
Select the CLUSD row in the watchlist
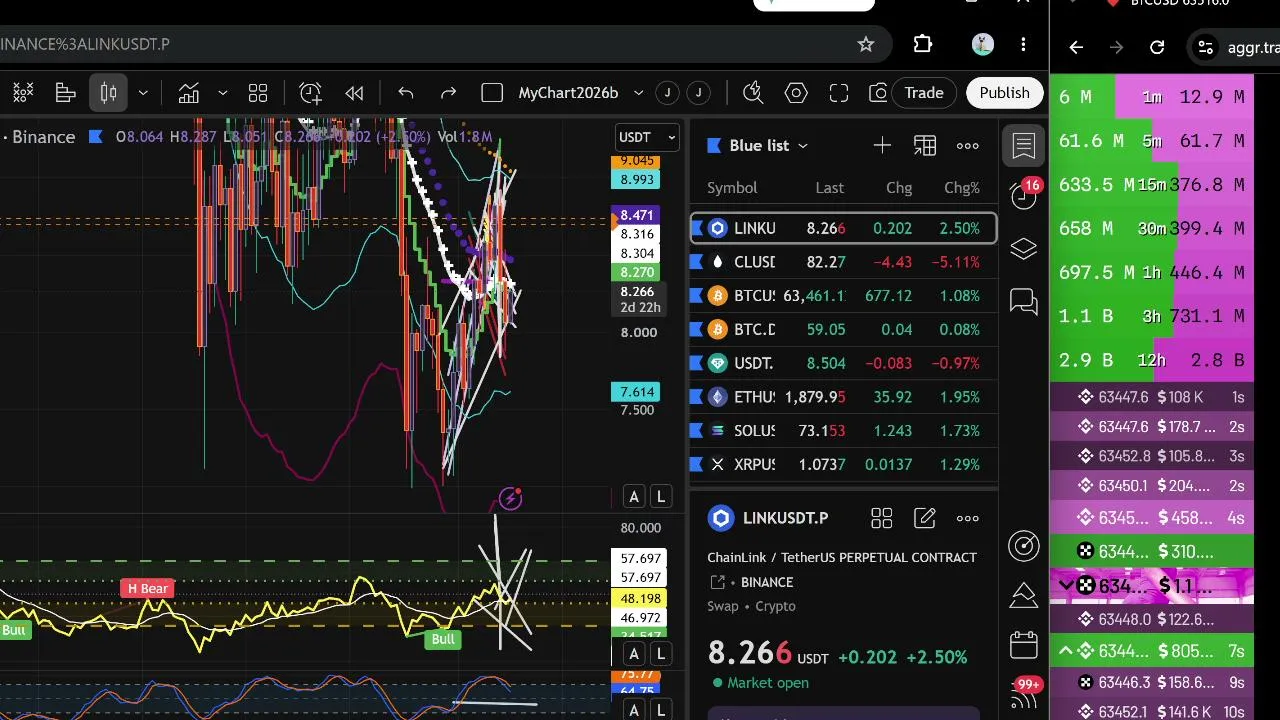coord(843,262)
